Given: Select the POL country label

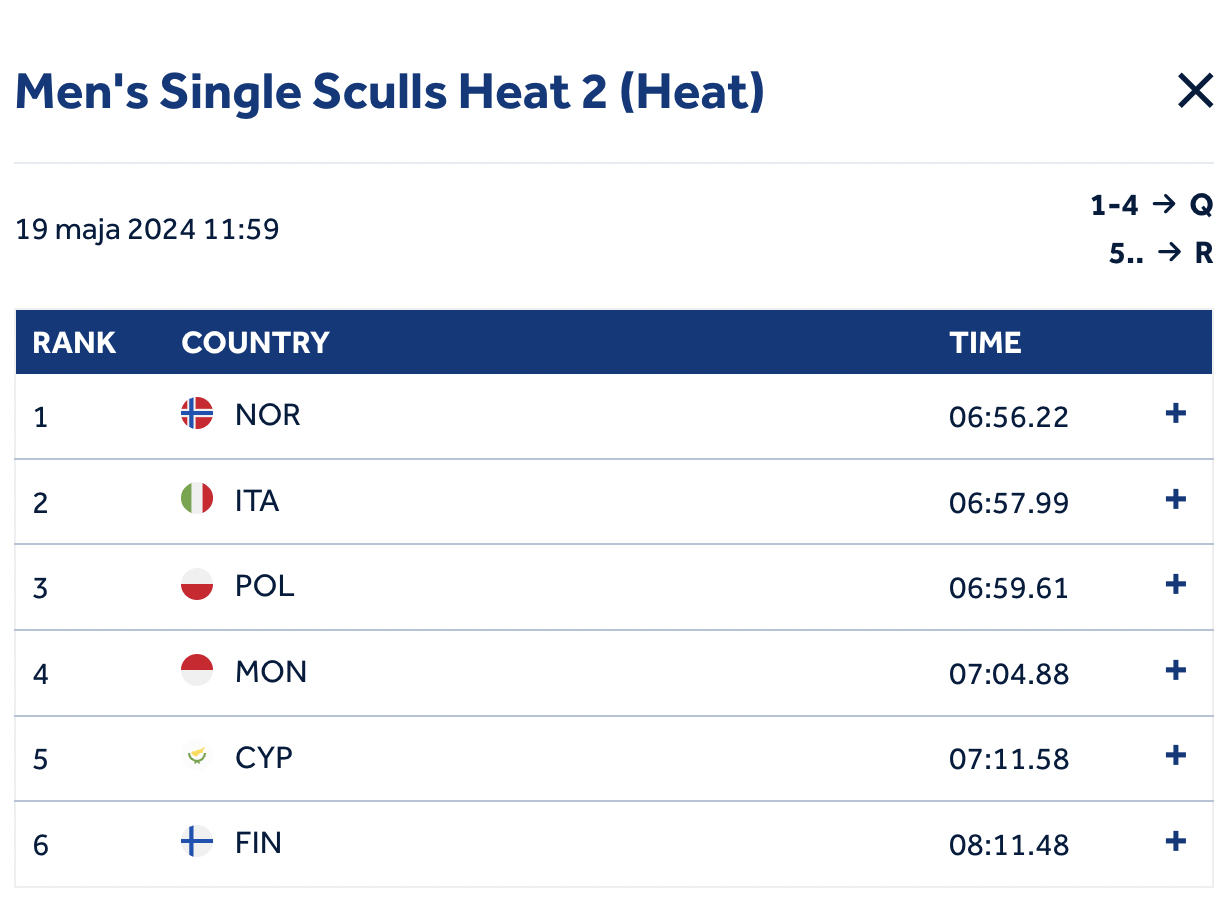Looking at the screenshot, I should (265, 585).
